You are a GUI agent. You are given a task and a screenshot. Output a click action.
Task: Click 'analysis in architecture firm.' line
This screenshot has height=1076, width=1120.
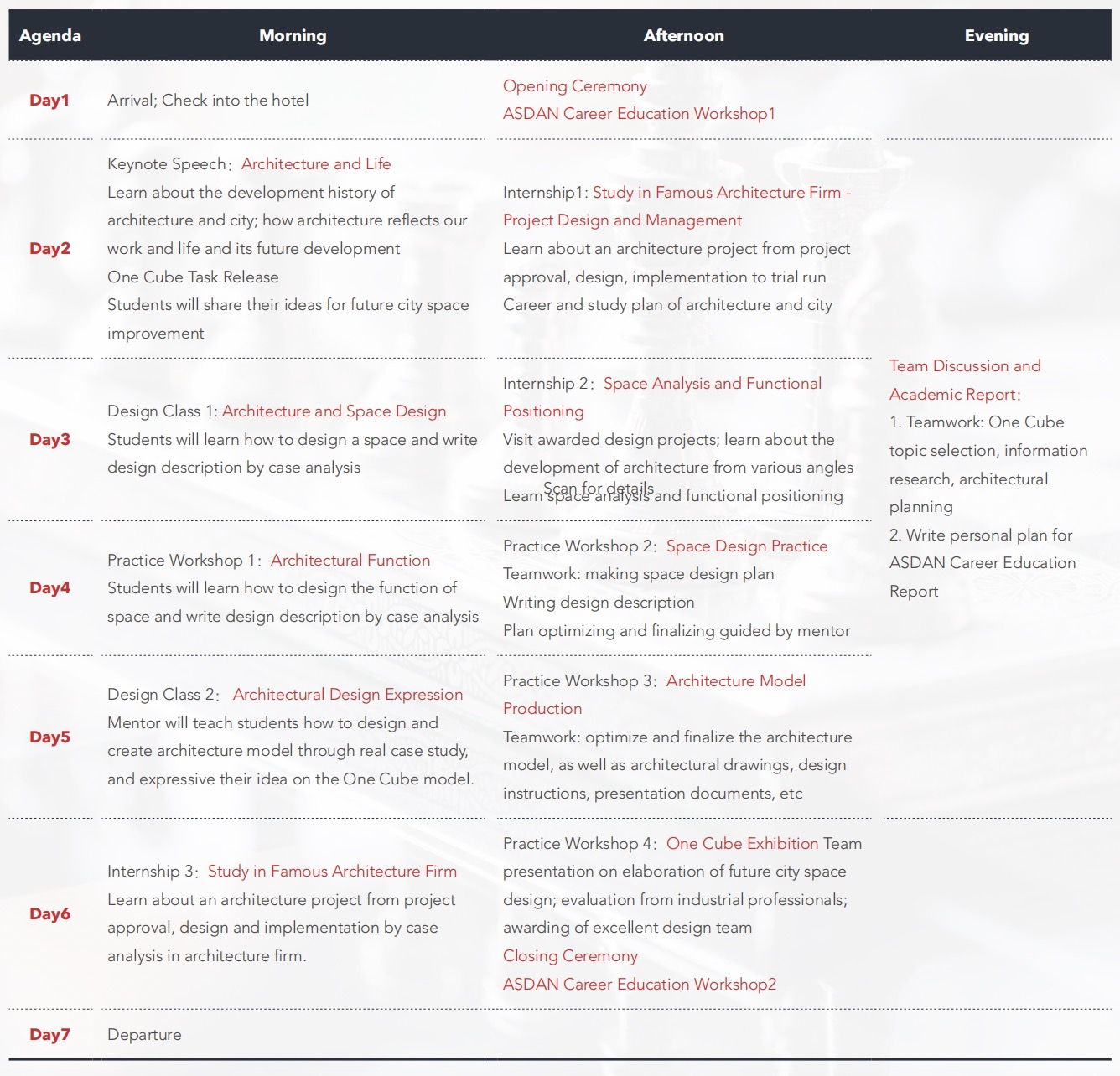tap(207, 956)
